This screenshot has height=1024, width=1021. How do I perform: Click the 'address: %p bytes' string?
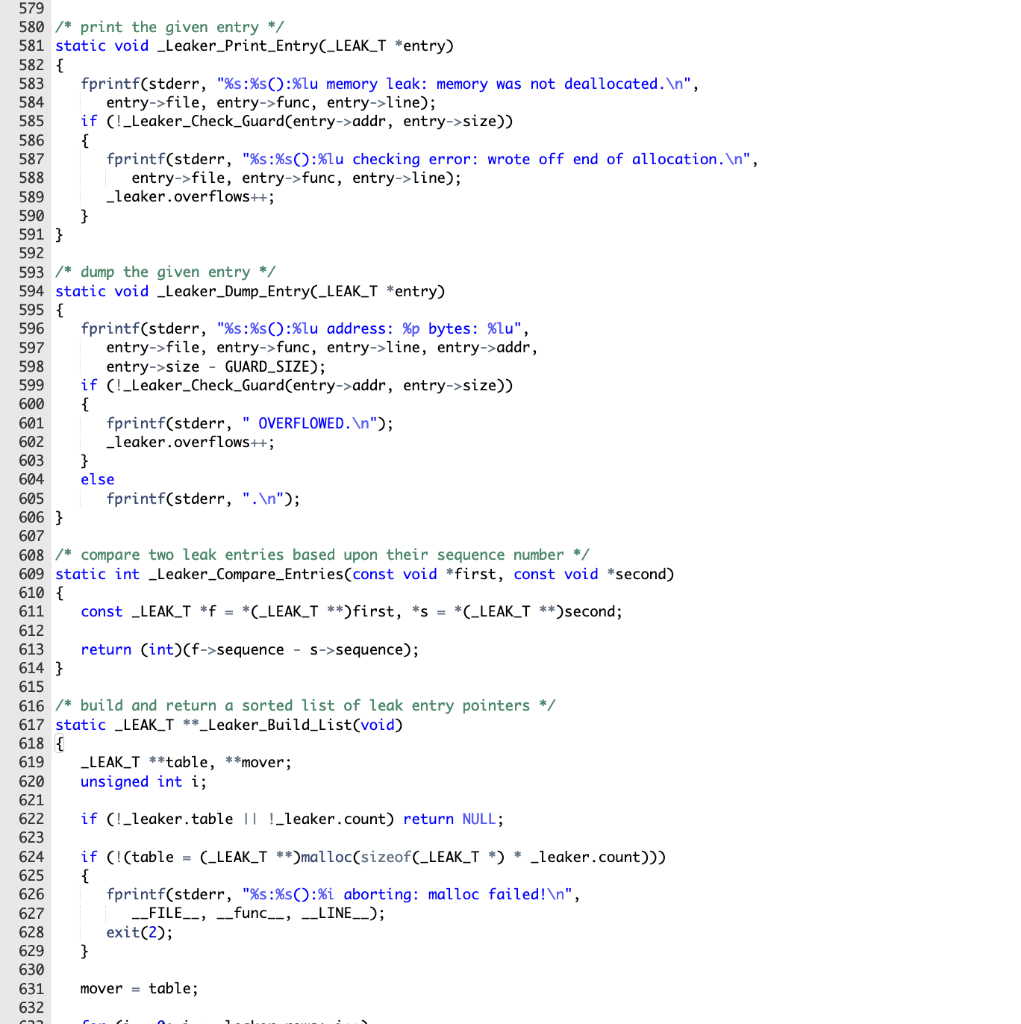(369, 329)
